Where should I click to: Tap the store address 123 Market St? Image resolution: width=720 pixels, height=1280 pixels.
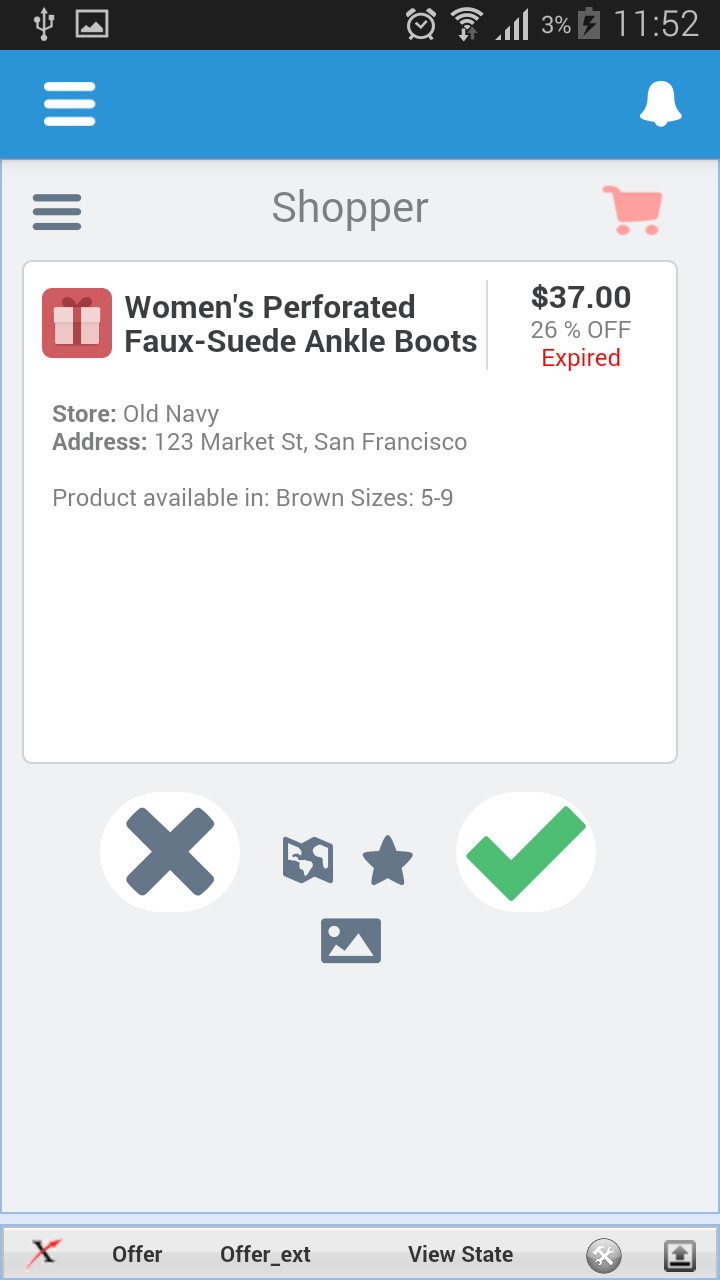pos(310,442)
